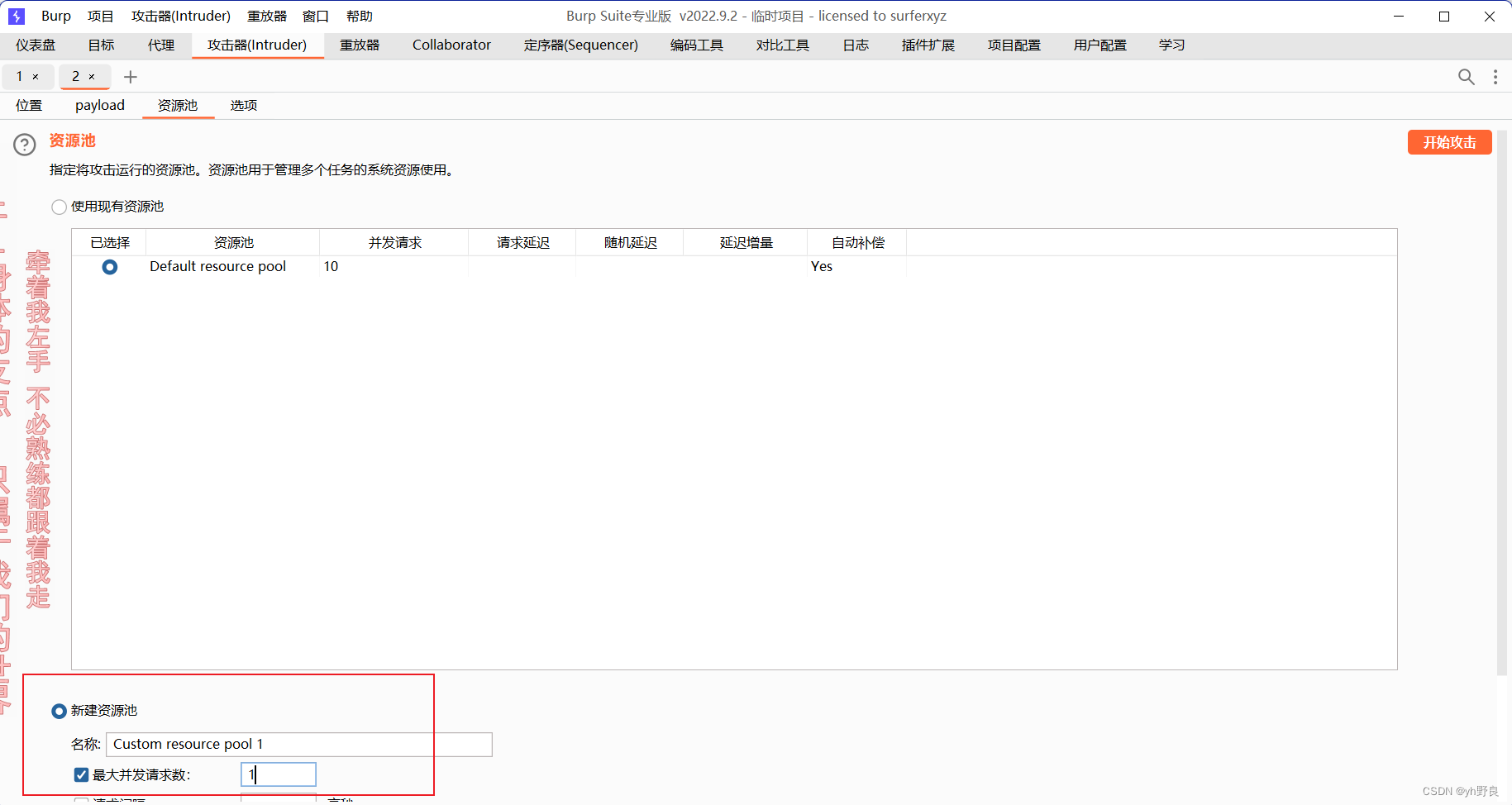
Task: Switch to the 定序器(Sequencer) tab
Action: pos(580,45)
